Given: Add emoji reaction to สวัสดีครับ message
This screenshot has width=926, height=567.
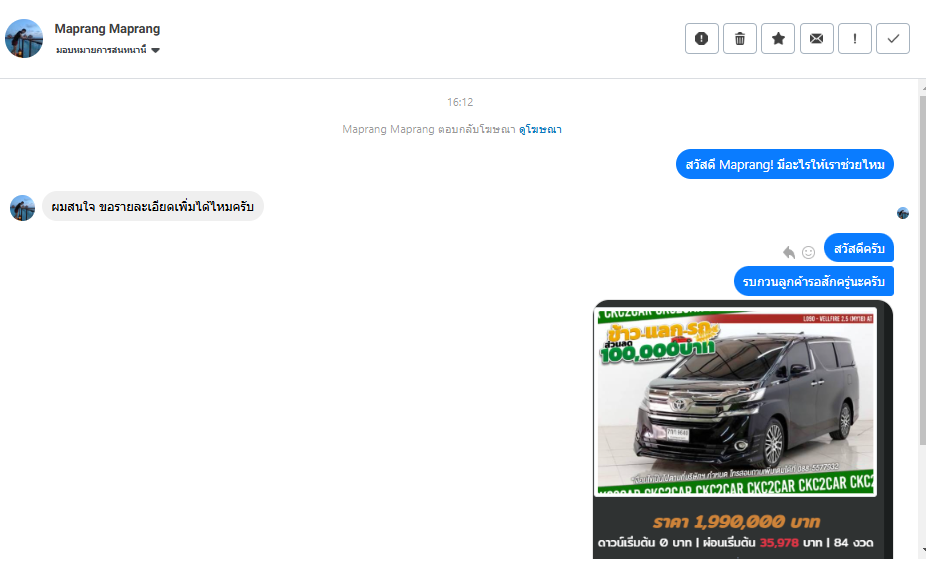Looking at the screenshot, I should 808,252.
